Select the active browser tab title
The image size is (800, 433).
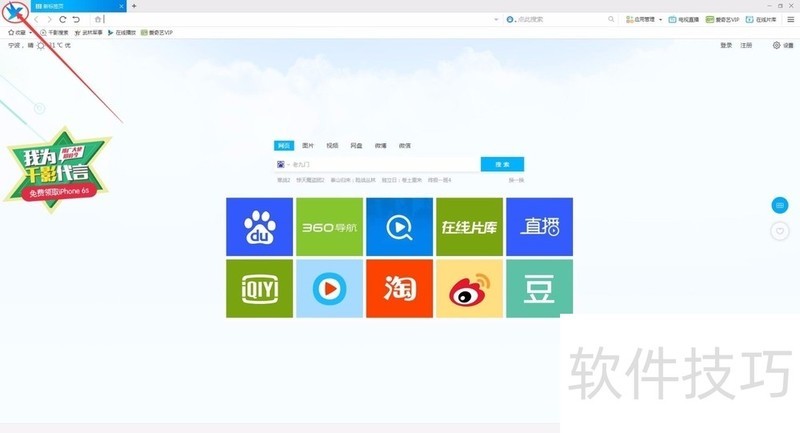pos(53,6)
